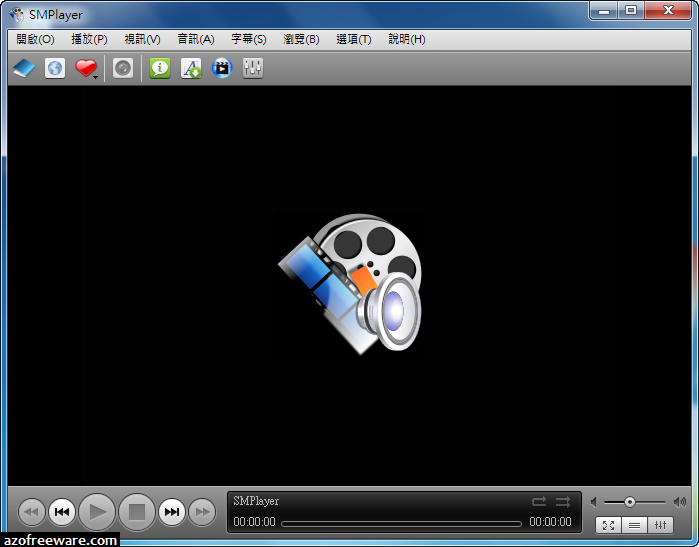The width and height of the screenshot is (699, 547).
Task: Open the equalizer button near volume
Action: pos(660,525)
